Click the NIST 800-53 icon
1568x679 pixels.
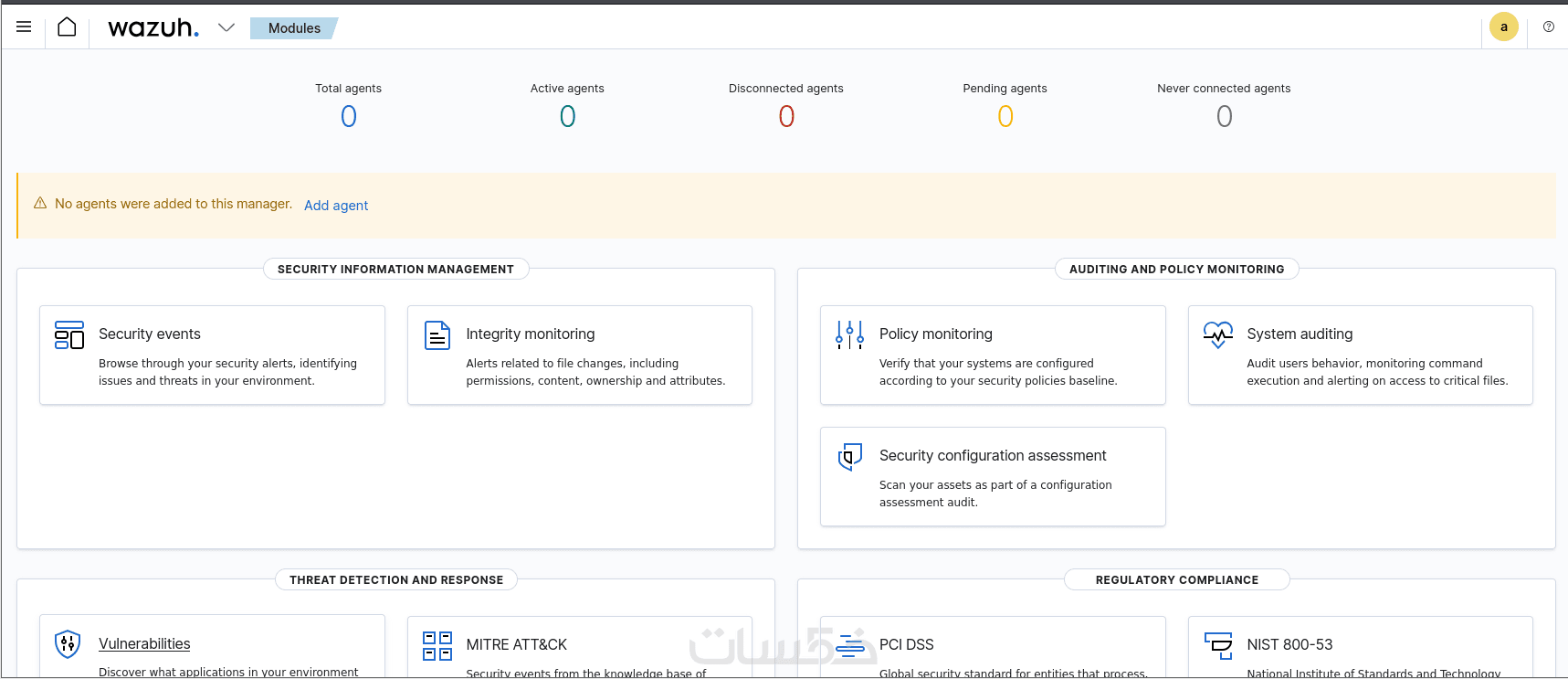(1218, 646)
